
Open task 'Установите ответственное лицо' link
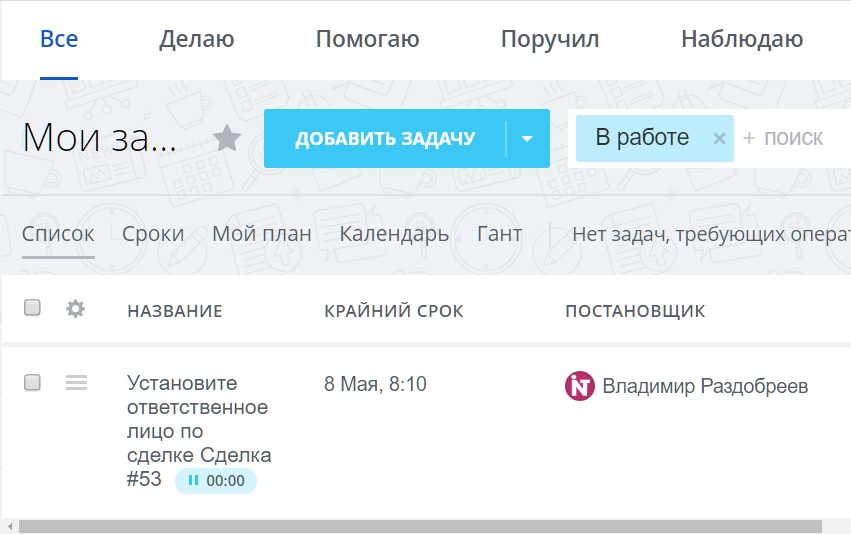(x=198, y=420)
